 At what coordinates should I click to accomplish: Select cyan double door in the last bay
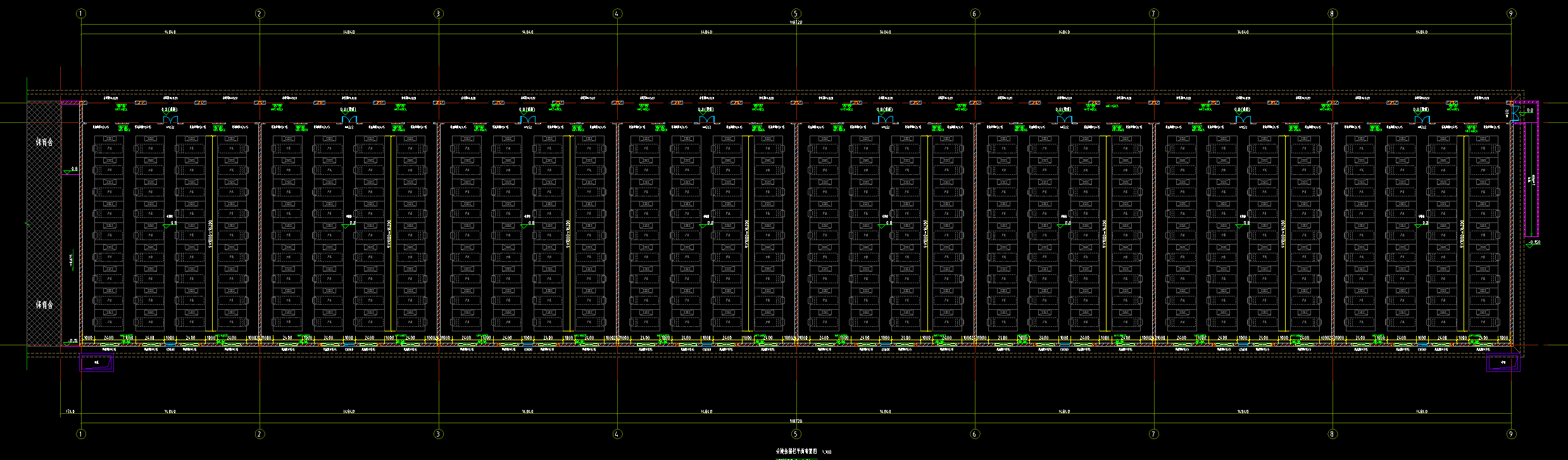coord(1422,119)
